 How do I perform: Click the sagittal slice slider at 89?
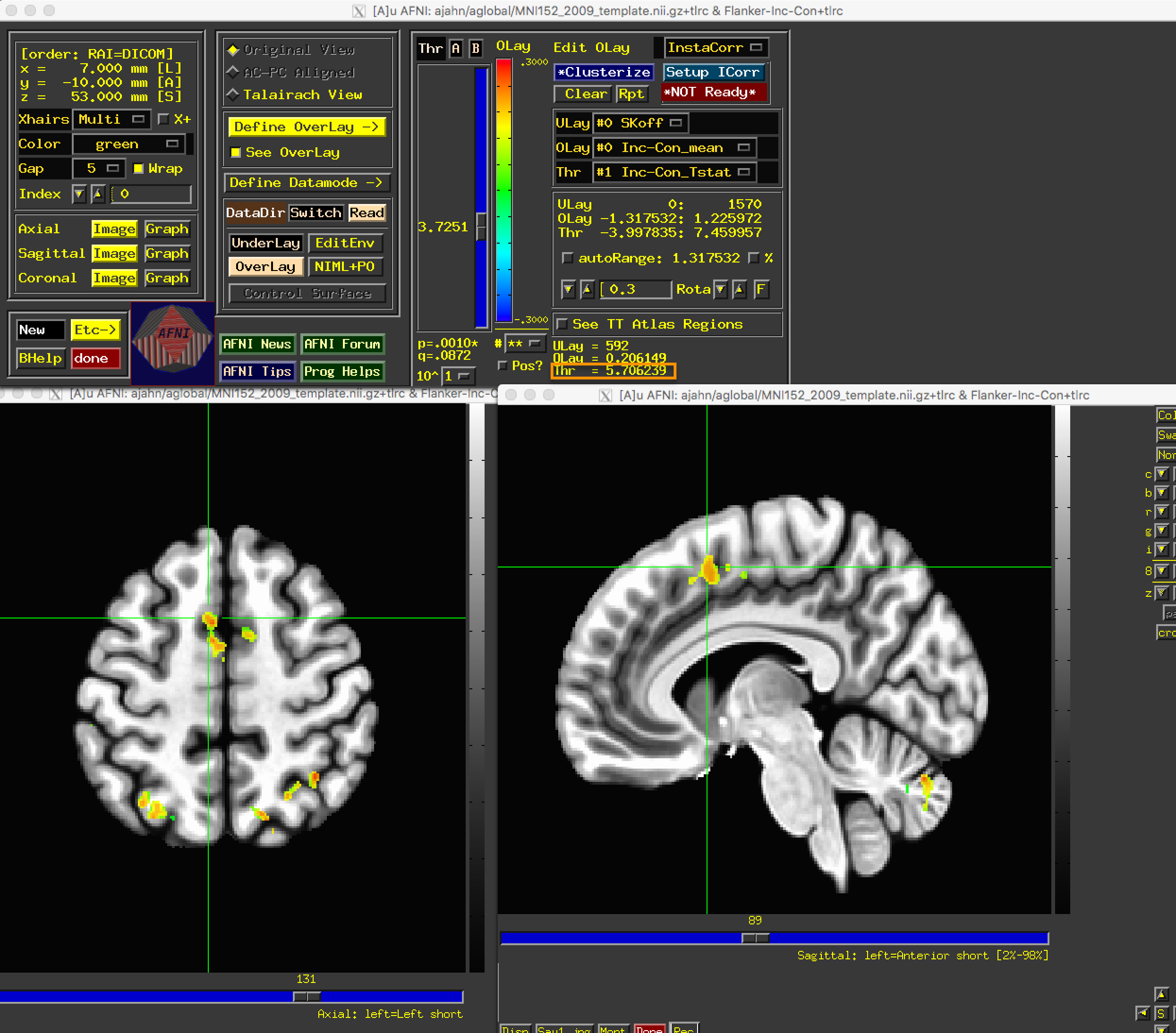click(755, 938)
